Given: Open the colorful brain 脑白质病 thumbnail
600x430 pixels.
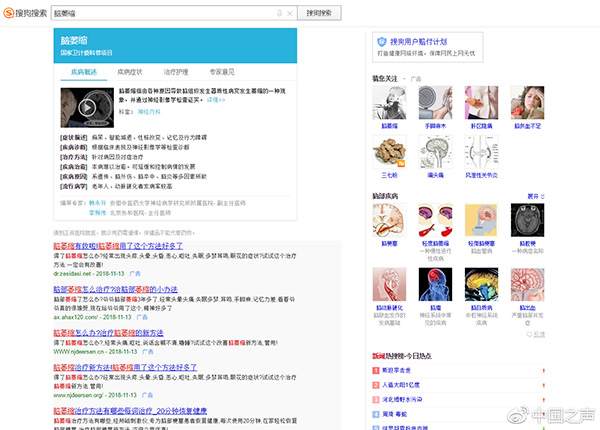Looking at the screenshot, I should (x=481, y=284).
